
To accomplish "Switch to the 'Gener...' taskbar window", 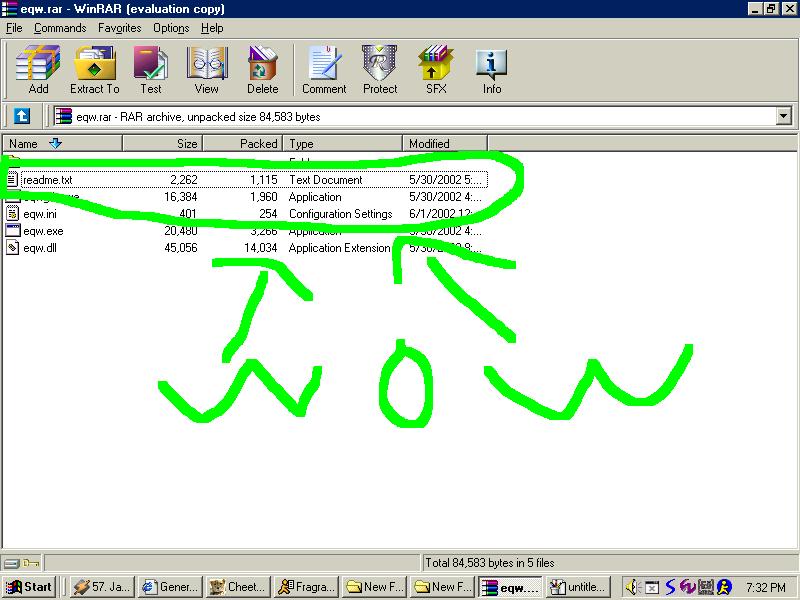I will coord(170,587).
